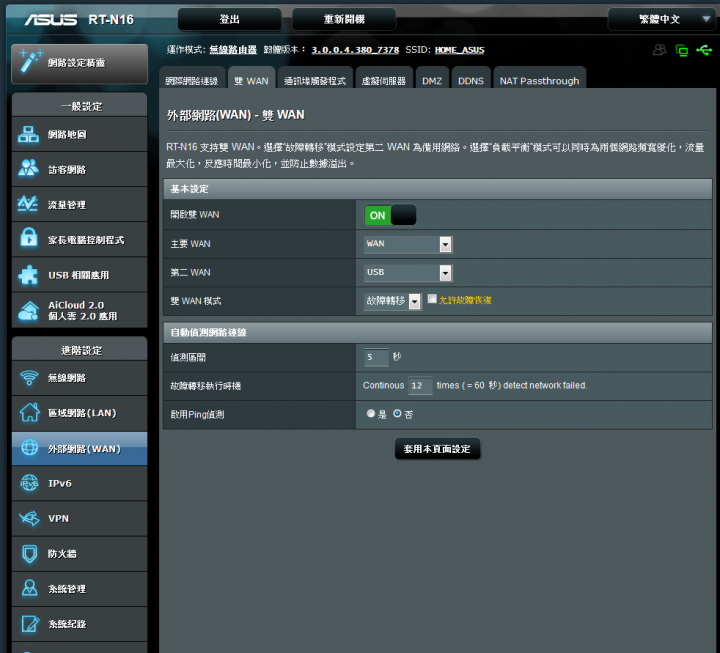The height and width of the screenshot is (653, 720).
Task: Open 訪客網路 in the sidebar
Action: tap(79, 169)
